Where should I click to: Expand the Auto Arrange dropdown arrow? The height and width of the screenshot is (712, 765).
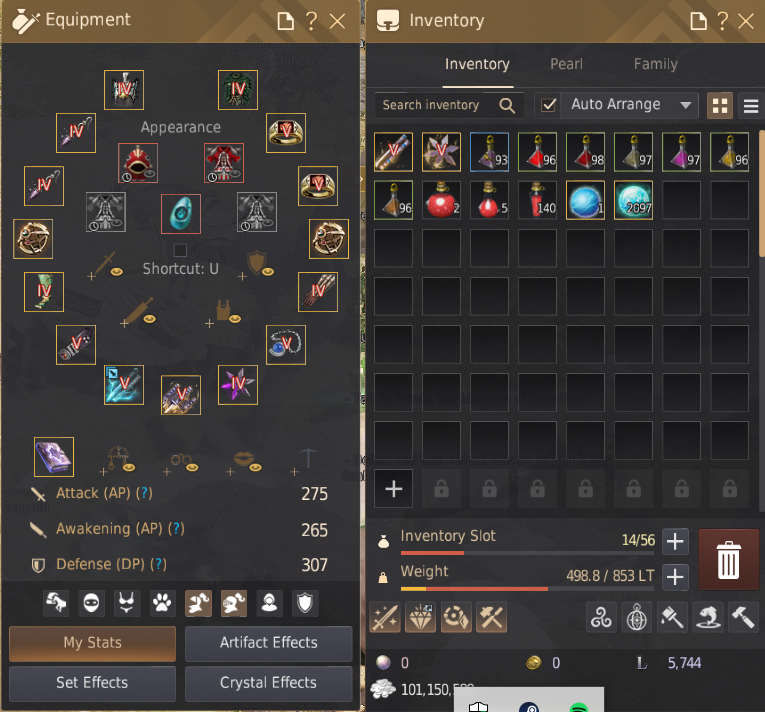pos(685,105)
